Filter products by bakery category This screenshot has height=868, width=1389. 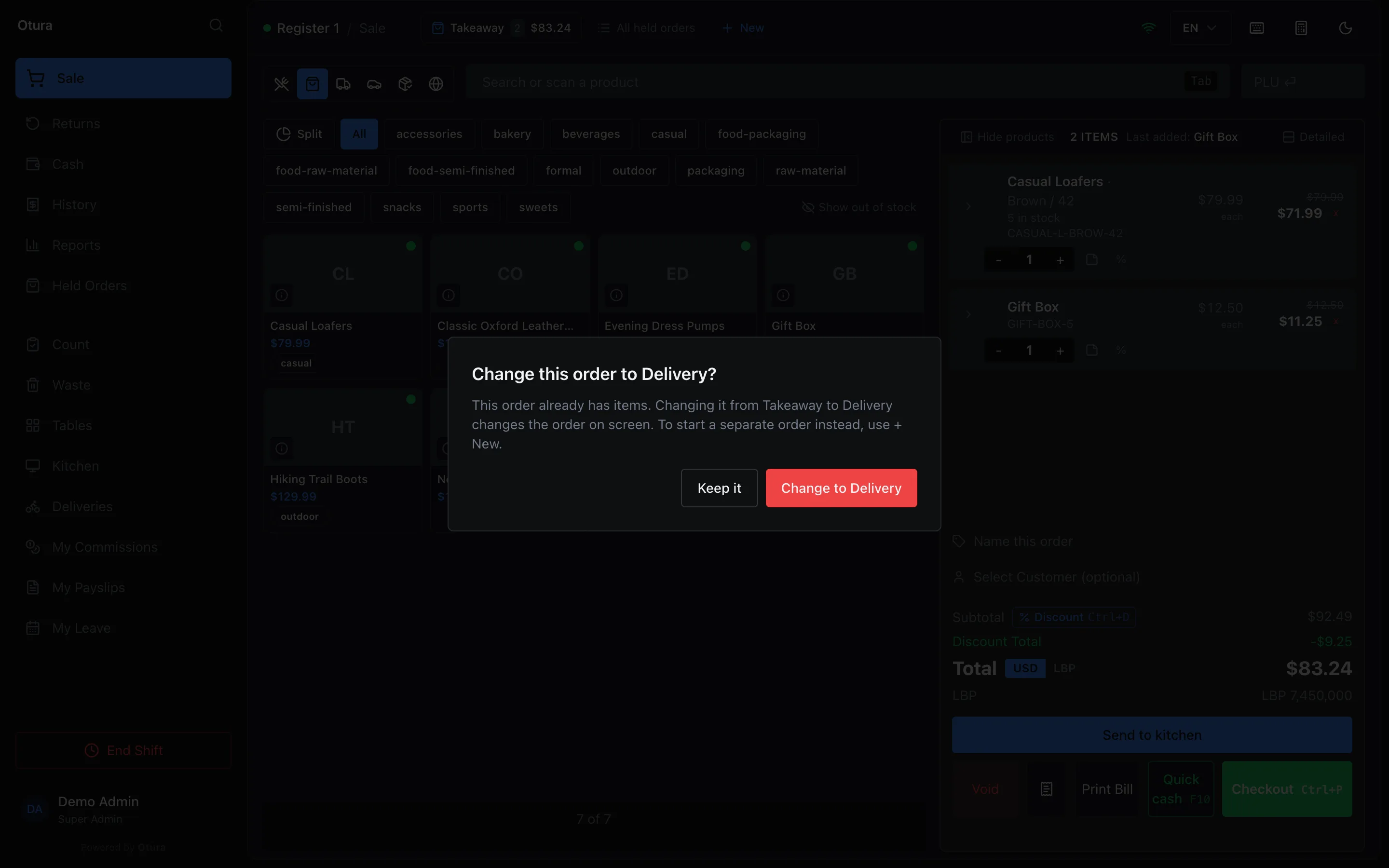coord(512,134)
